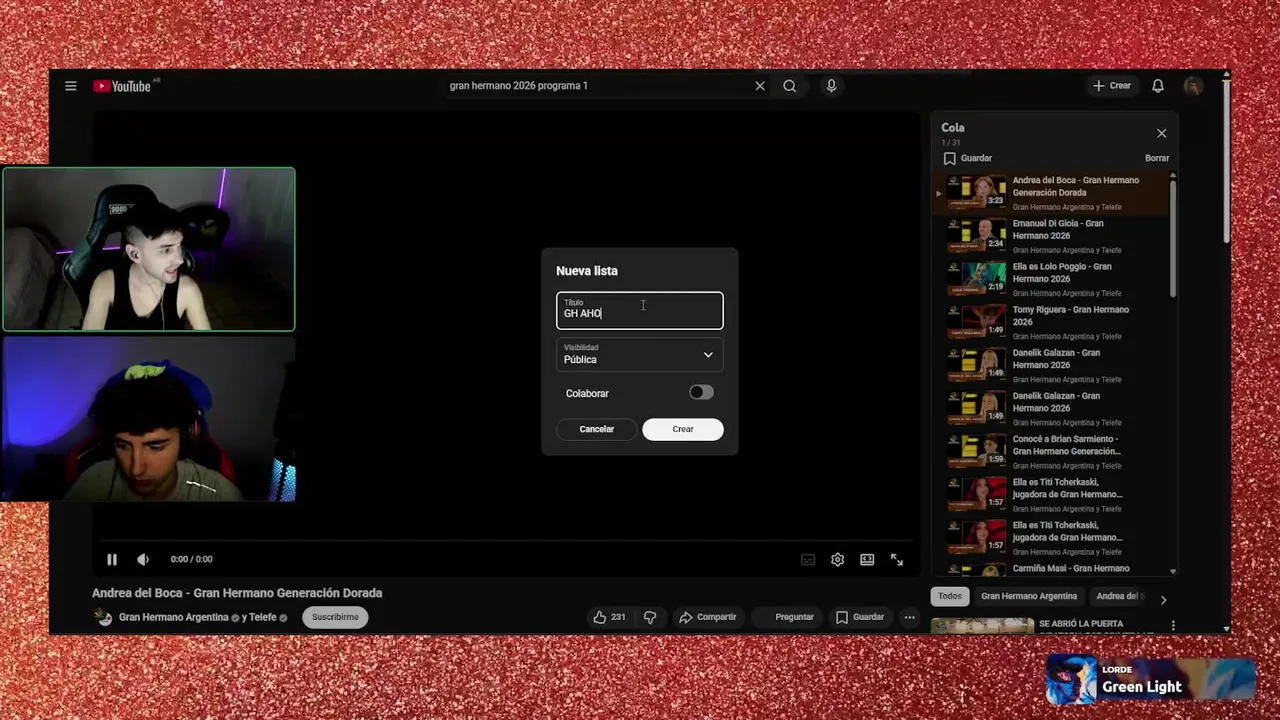Show more filter chips with arrow
The width and height of the screenshot is (1280, 720).
pos(1163,600)
